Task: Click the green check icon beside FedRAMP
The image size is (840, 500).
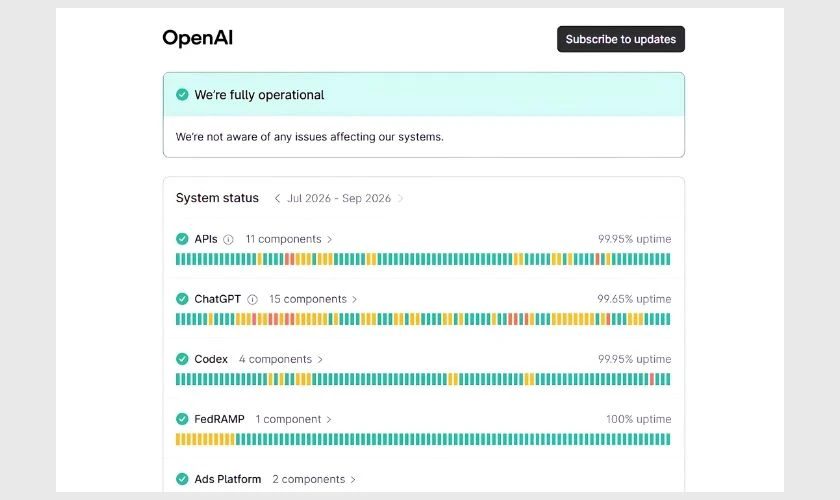Action: [182, 419]
